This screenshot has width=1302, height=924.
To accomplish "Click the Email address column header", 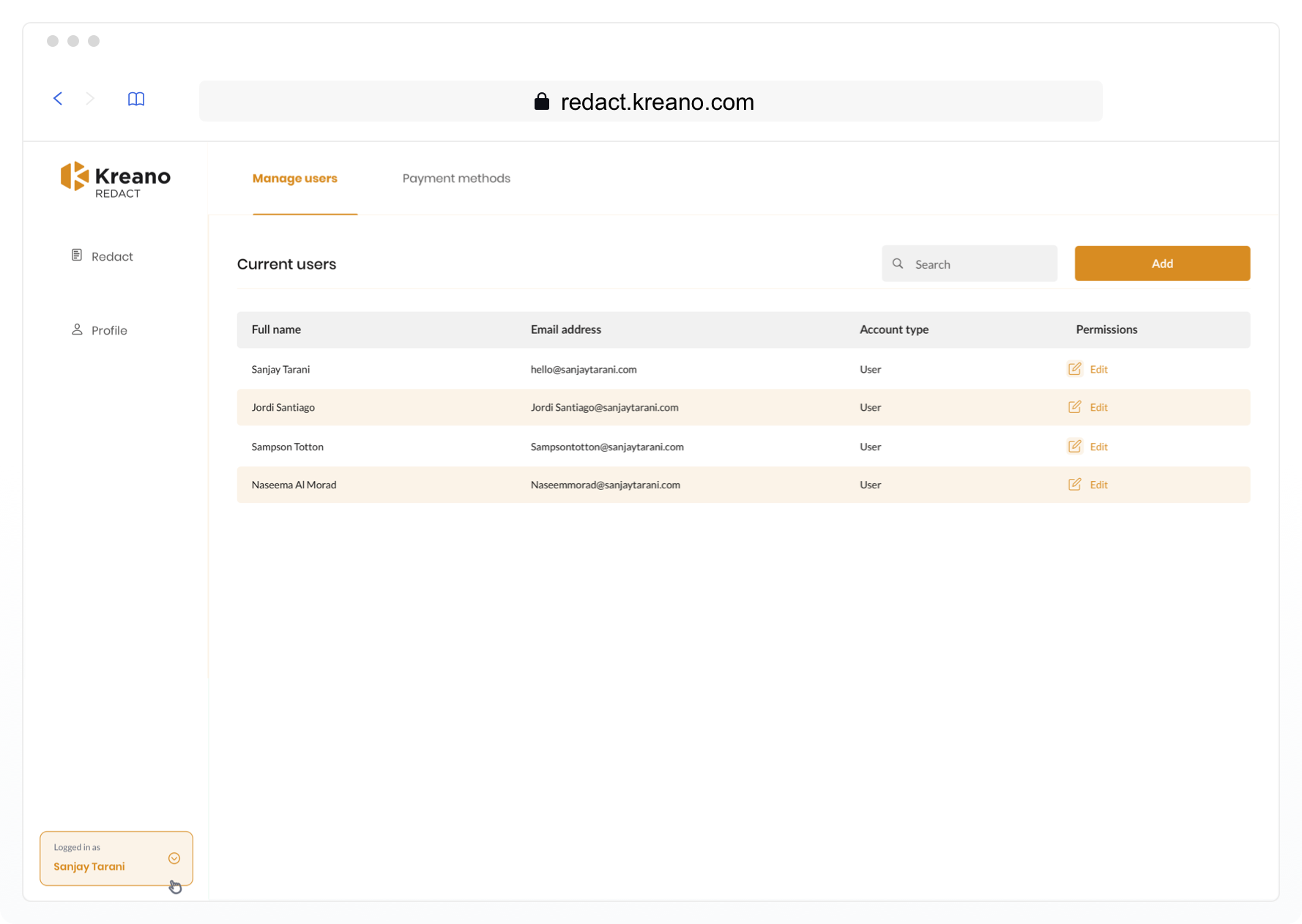I will (x=566, y=329).
